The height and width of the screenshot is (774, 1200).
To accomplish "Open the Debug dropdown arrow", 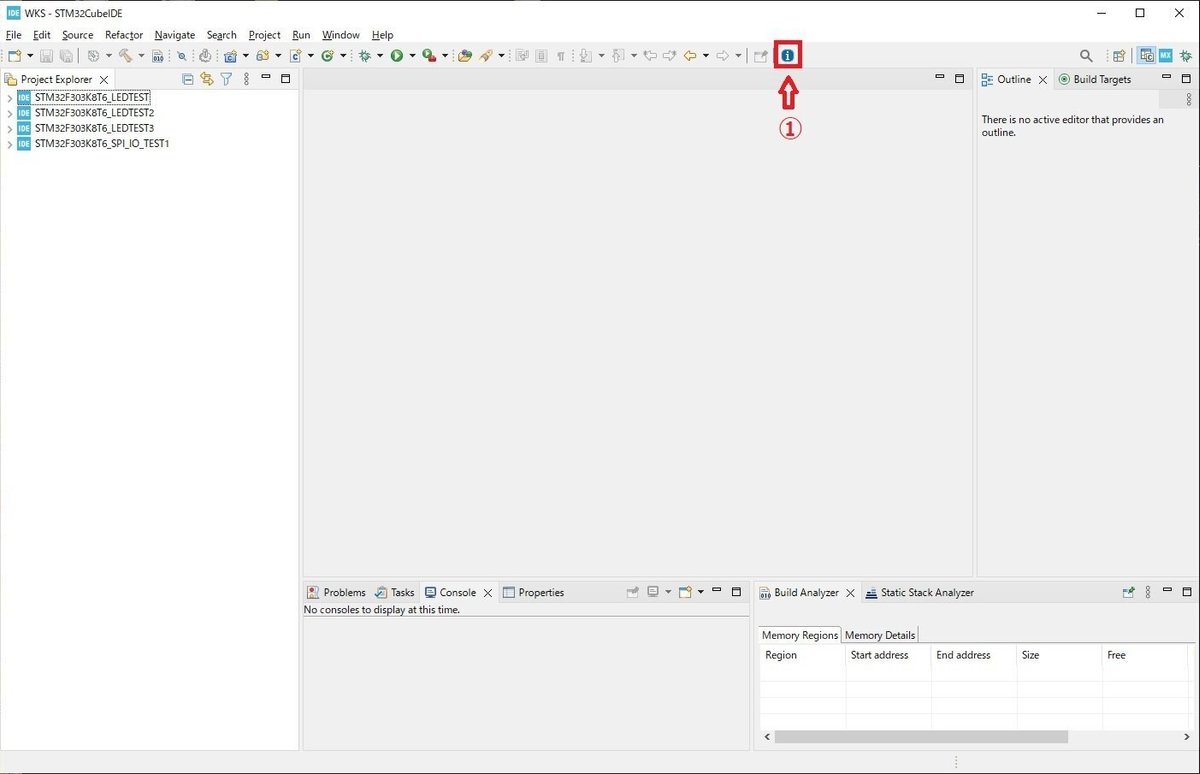I will (x=380, y=56).
